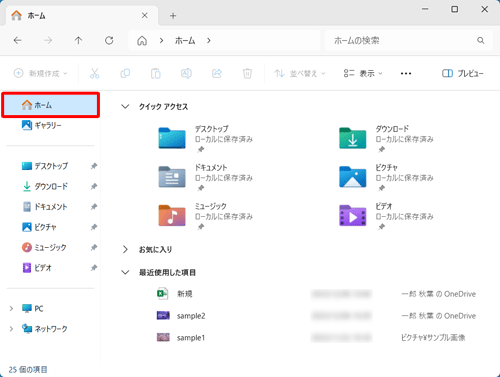Click the pin icon next to sidebar ダウンロード
The width and height of the screenshot is (500, 377).
94,186
